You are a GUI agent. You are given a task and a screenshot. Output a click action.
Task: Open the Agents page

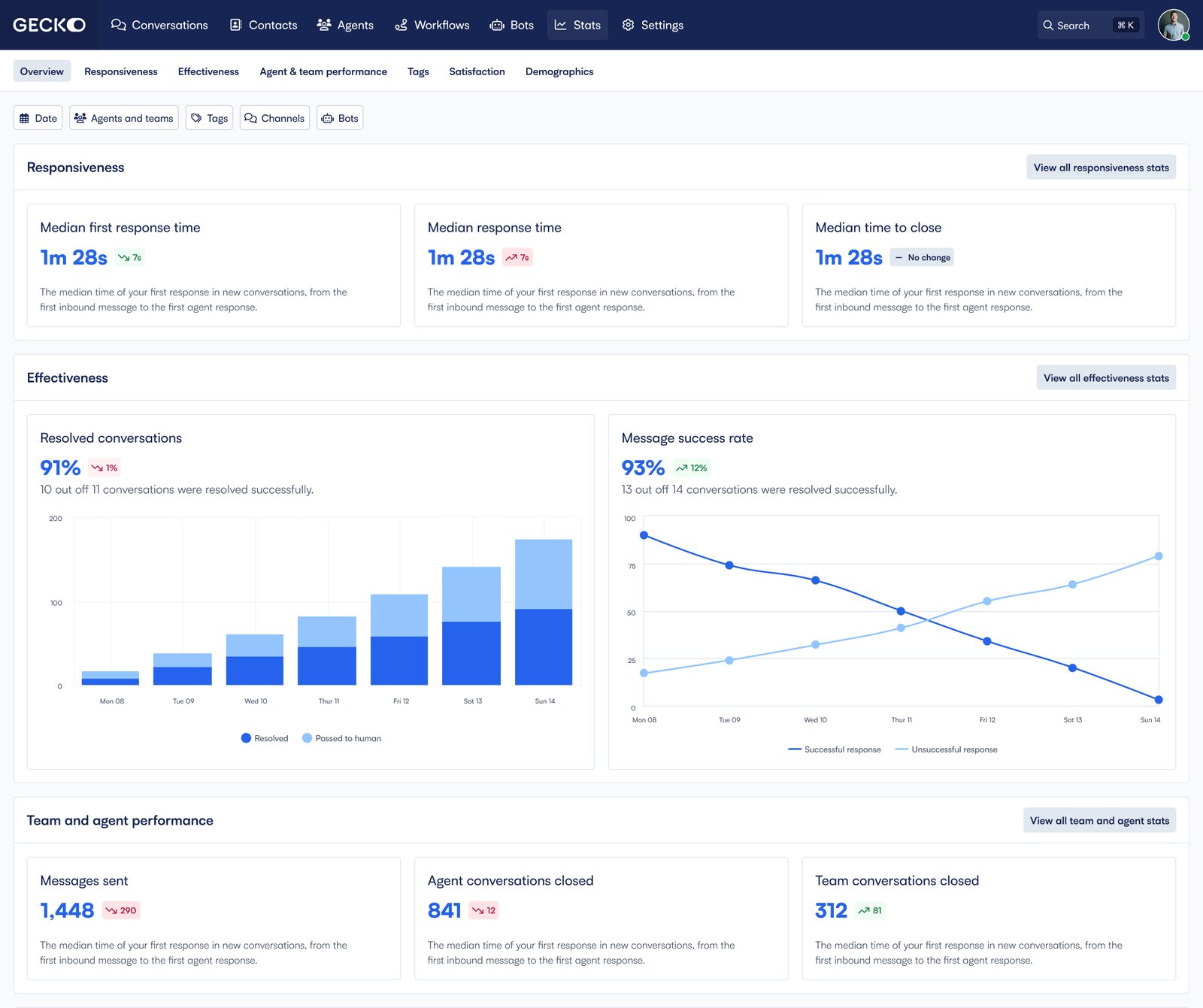345,25
